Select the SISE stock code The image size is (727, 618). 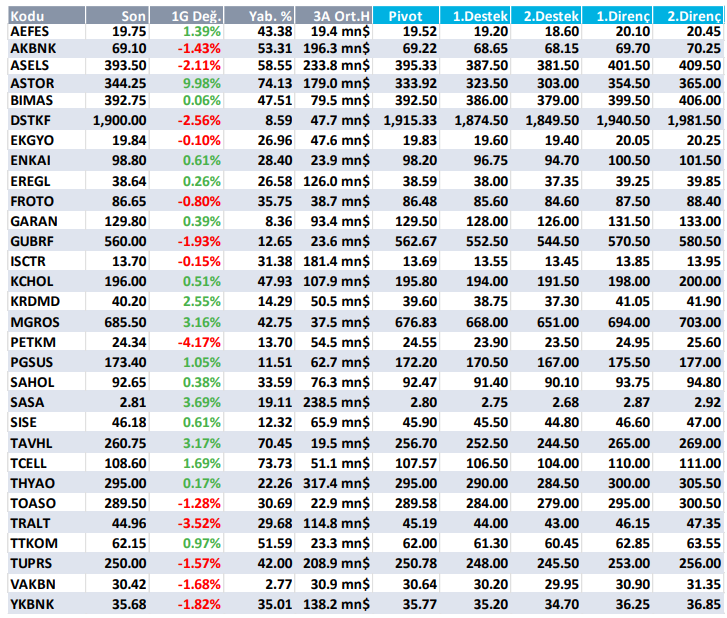tap(23, 422)
